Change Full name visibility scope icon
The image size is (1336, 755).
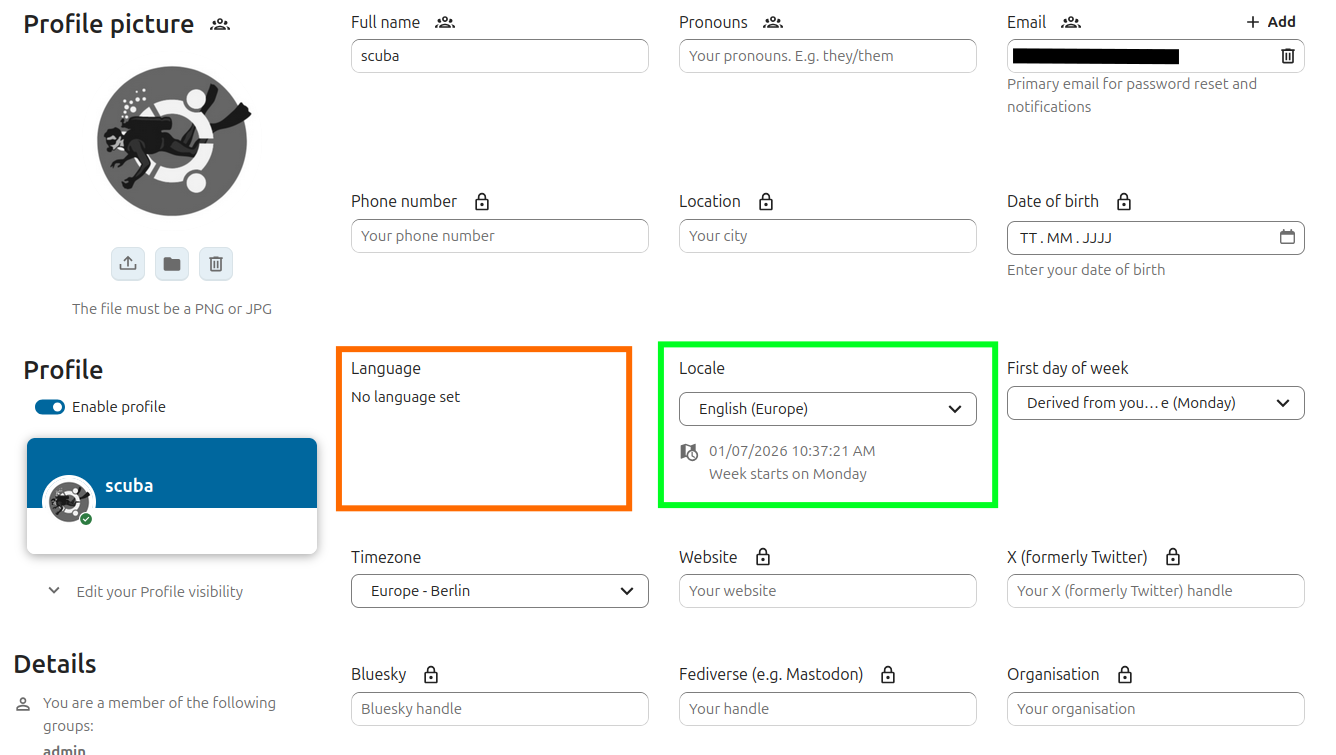click(x=445, y=22)
